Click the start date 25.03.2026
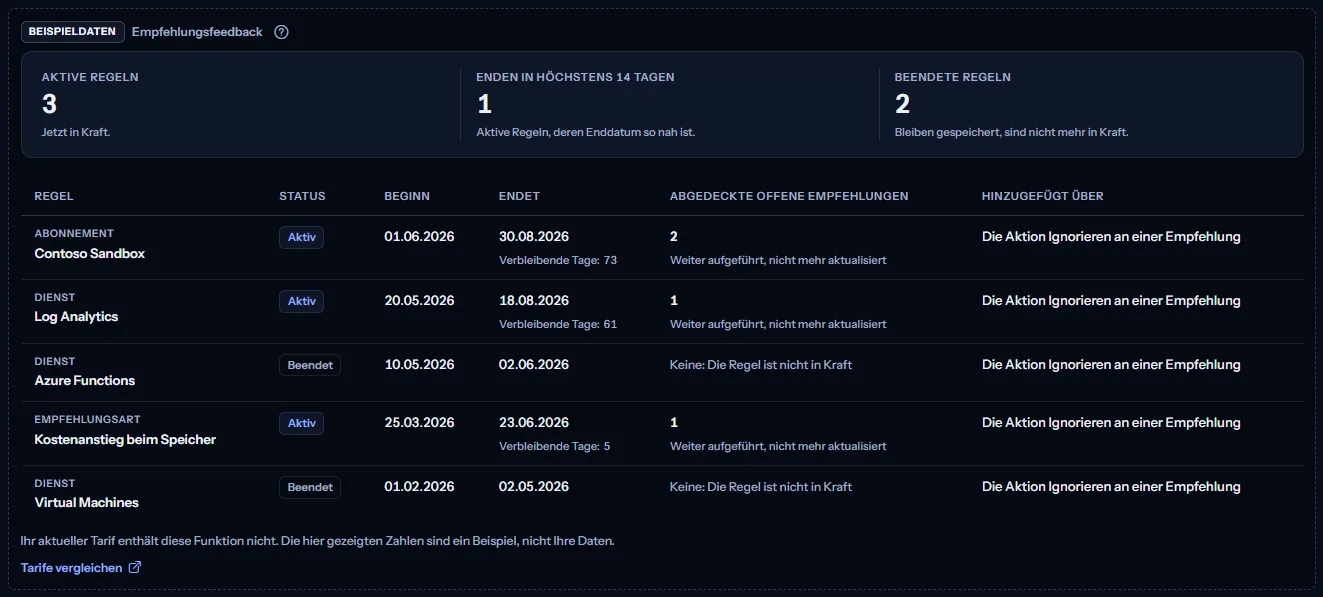The height and width of the screenshot is (597, 1323). tap(420, 423)
